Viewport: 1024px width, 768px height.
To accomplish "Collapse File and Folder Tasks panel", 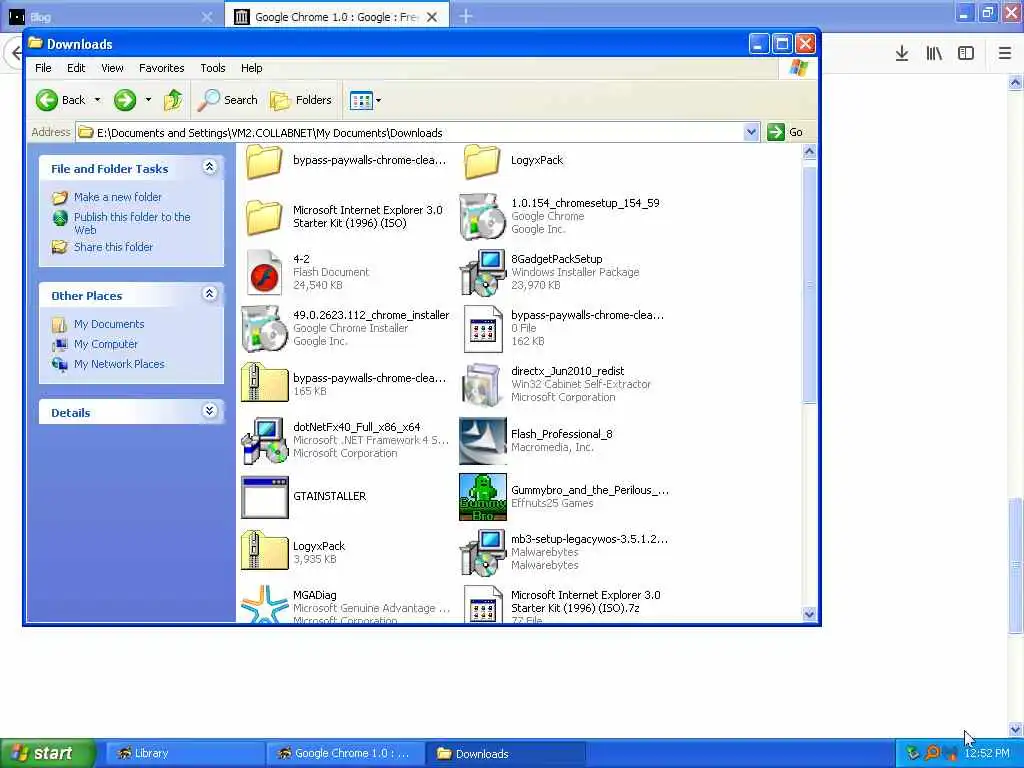I will point(209,167).
